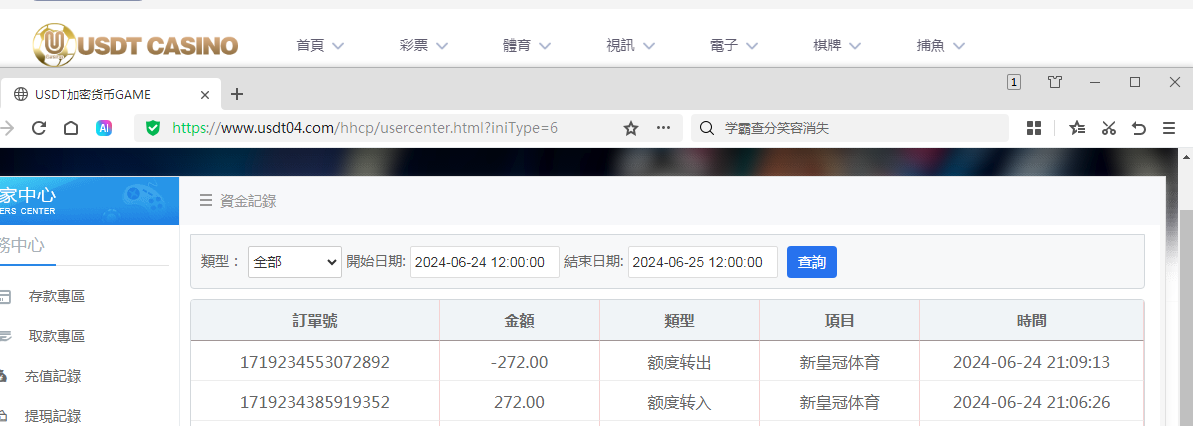This screenshot has width=1193, height=426.
Task: Click the 取款專區 sidebar icon
Action: pyautogui.click(x=5, y=336)
